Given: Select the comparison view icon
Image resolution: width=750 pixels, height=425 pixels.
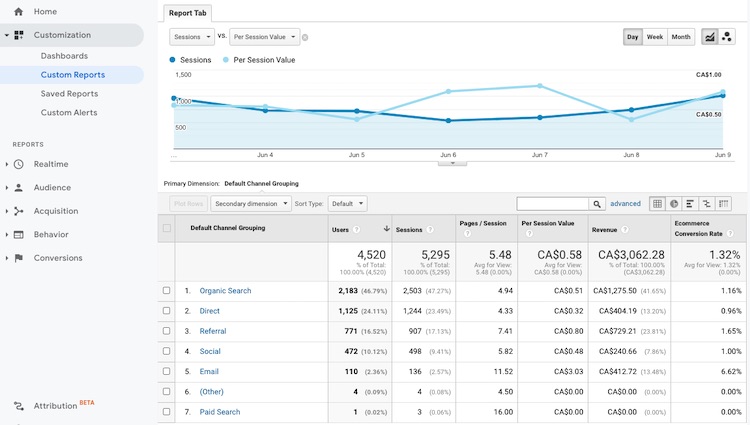Looking at the screenshot, I should click(x=706, y=204).
